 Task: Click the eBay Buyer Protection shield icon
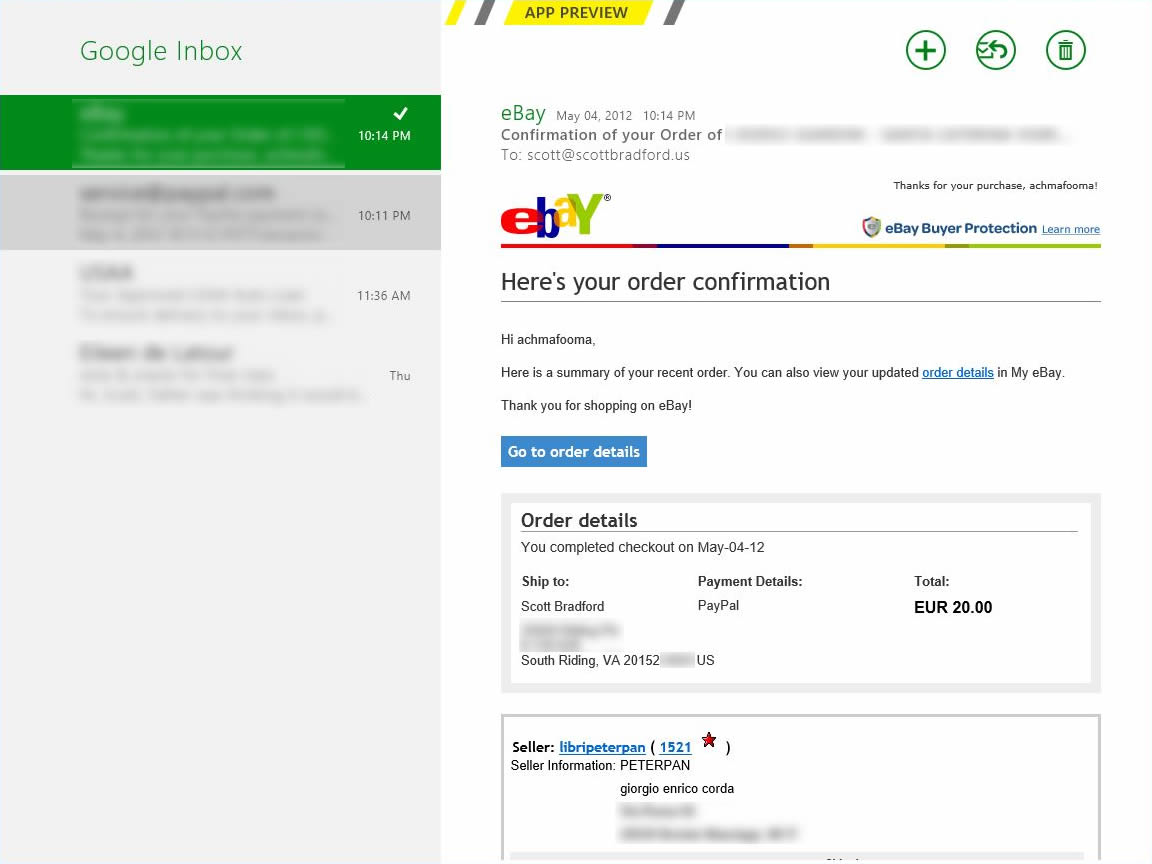pyautogui.click(x=872, y=228)
